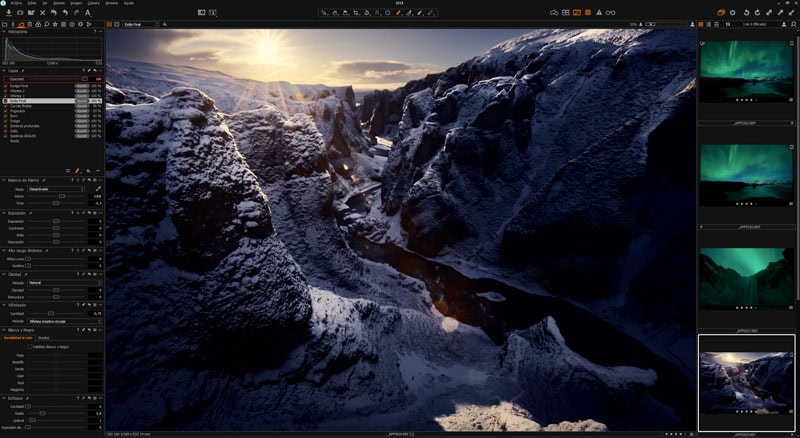Click the Import images icon in toolbar
Viewport: 800px width, 438px height.
coord(8,12)
